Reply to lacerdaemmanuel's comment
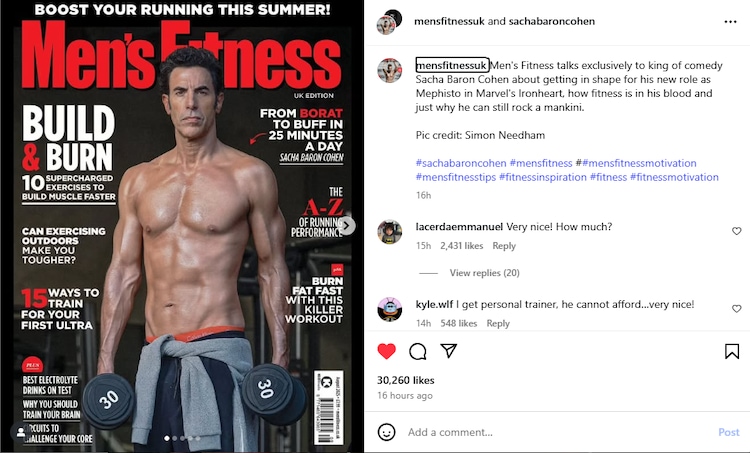 click(504, 246)
